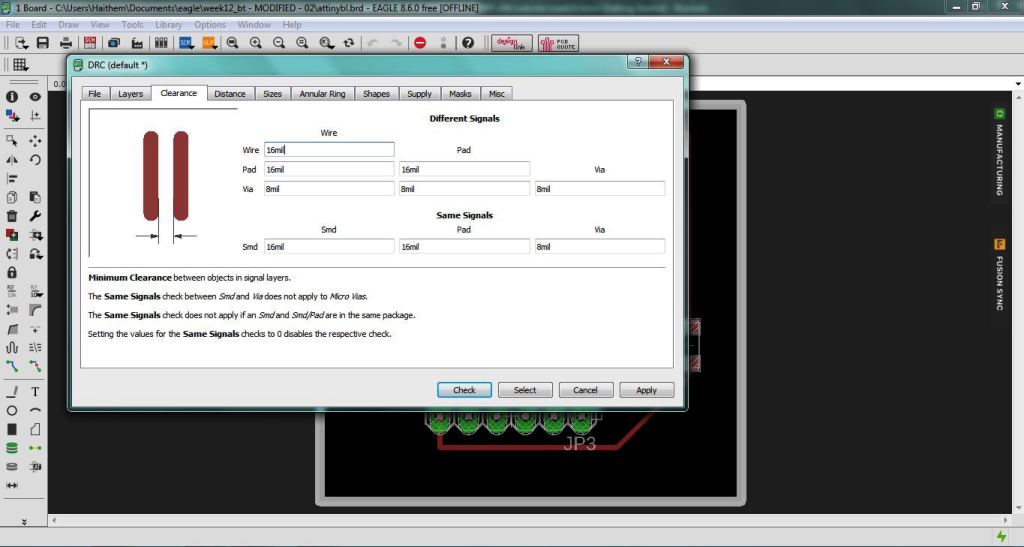1024x547 pixels.
Task: Click the DRC dialog help question button
Action: coord(638,61)
